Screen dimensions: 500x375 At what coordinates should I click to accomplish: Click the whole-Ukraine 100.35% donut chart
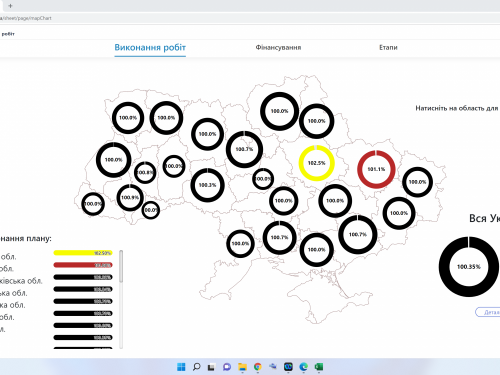click(469, 267)
